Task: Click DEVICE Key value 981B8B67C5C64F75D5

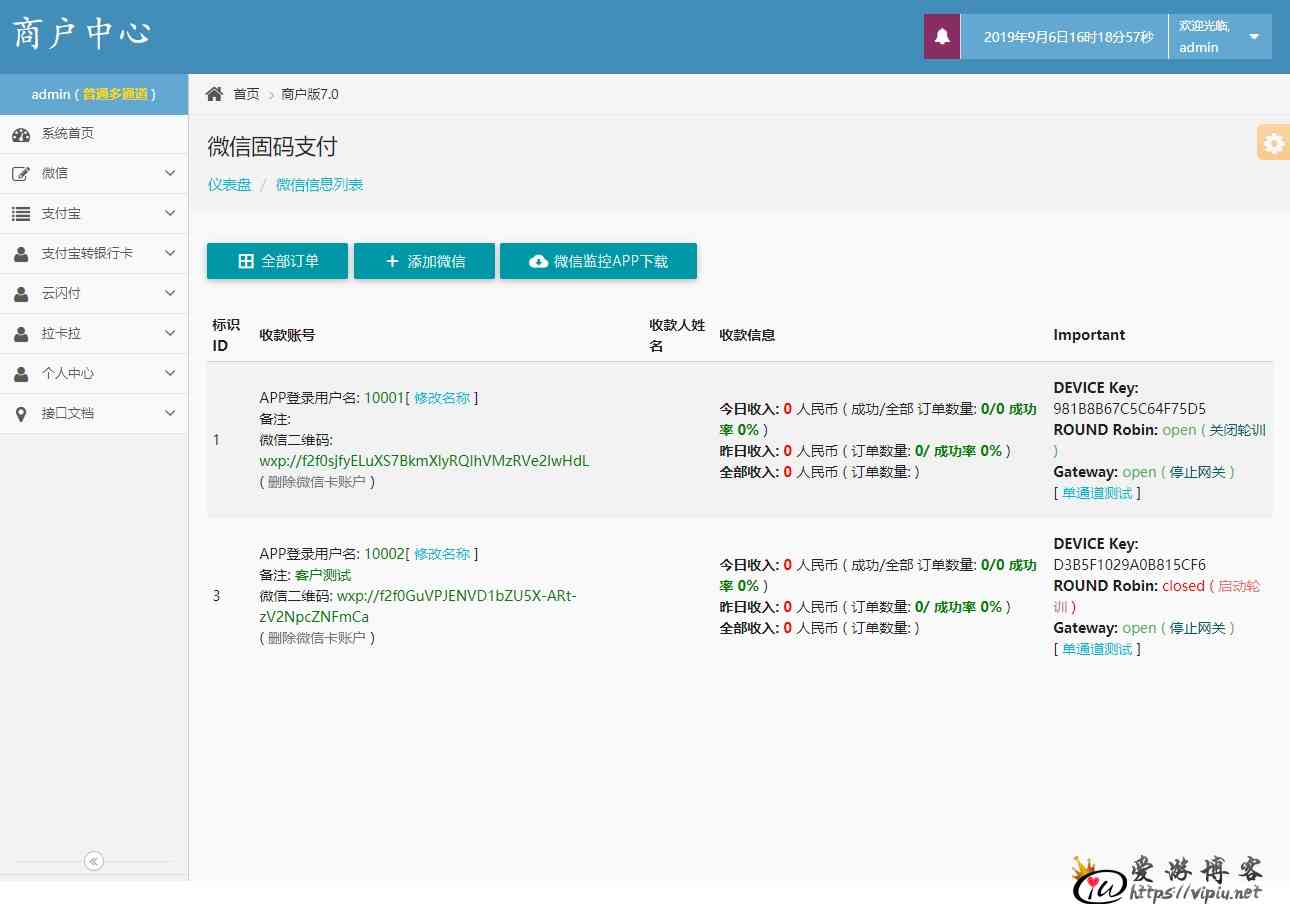Action: point(1130,409)
